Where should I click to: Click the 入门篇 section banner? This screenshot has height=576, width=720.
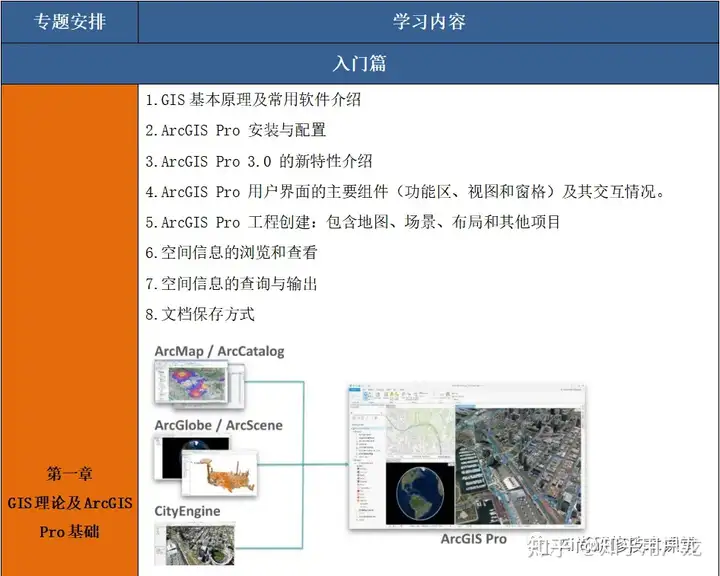[360, 63]
